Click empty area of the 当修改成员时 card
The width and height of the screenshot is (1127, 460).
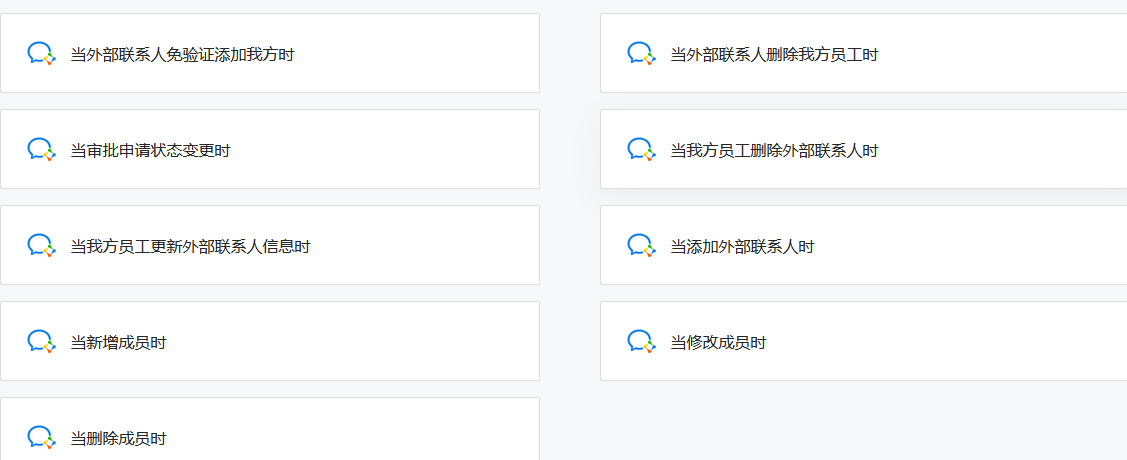point(934,341)
